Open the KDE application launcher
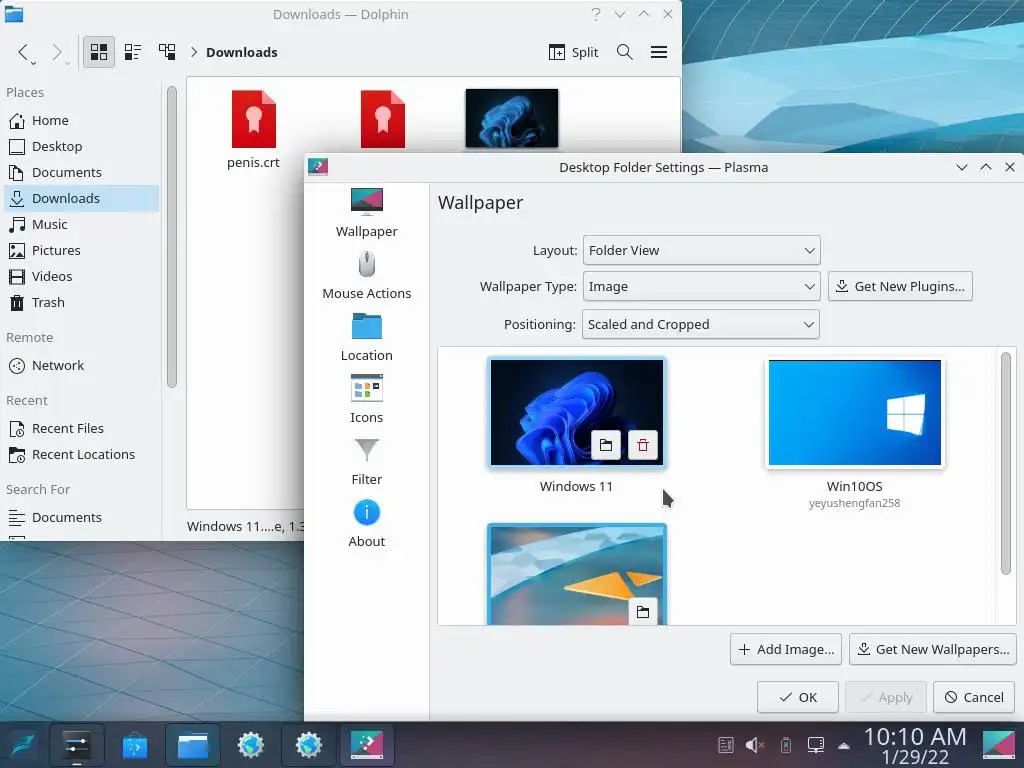This screenshot has height=768, width=1024. coord(22,745)
